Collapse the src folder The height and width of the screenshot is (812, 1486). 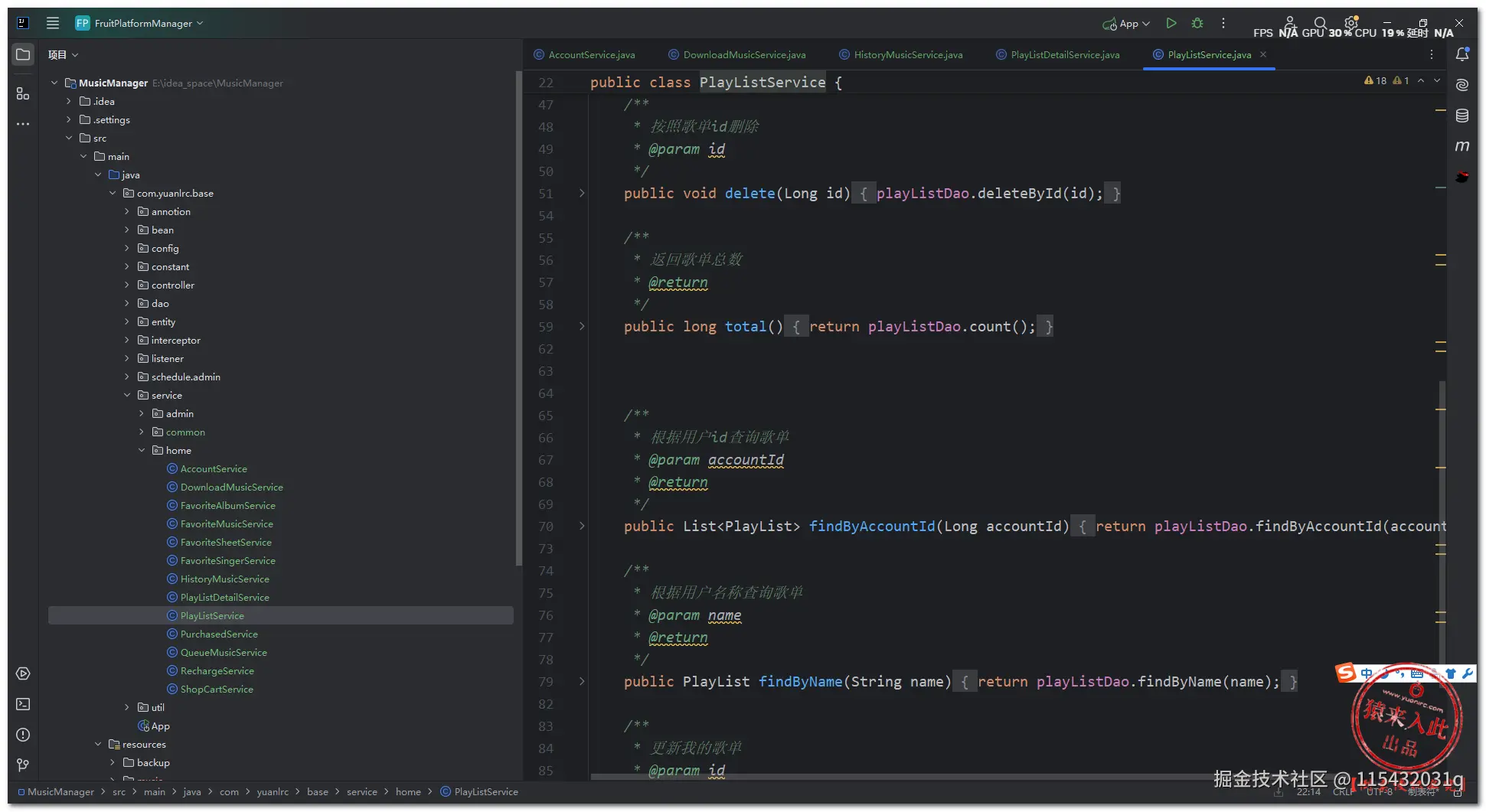click(69, 138)
